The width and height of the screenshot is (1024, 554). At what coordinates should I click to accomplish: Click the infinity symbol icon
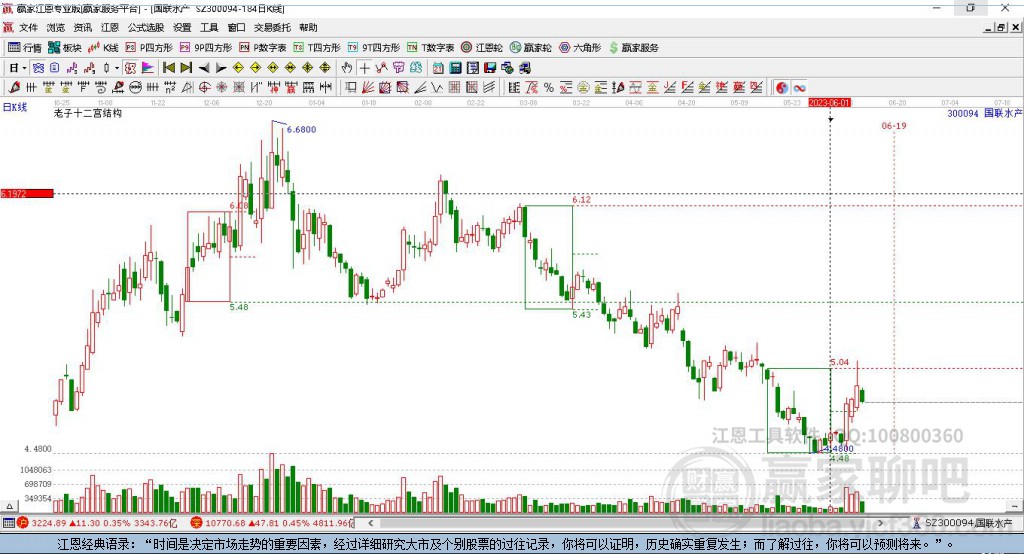(x=800, y=88)
